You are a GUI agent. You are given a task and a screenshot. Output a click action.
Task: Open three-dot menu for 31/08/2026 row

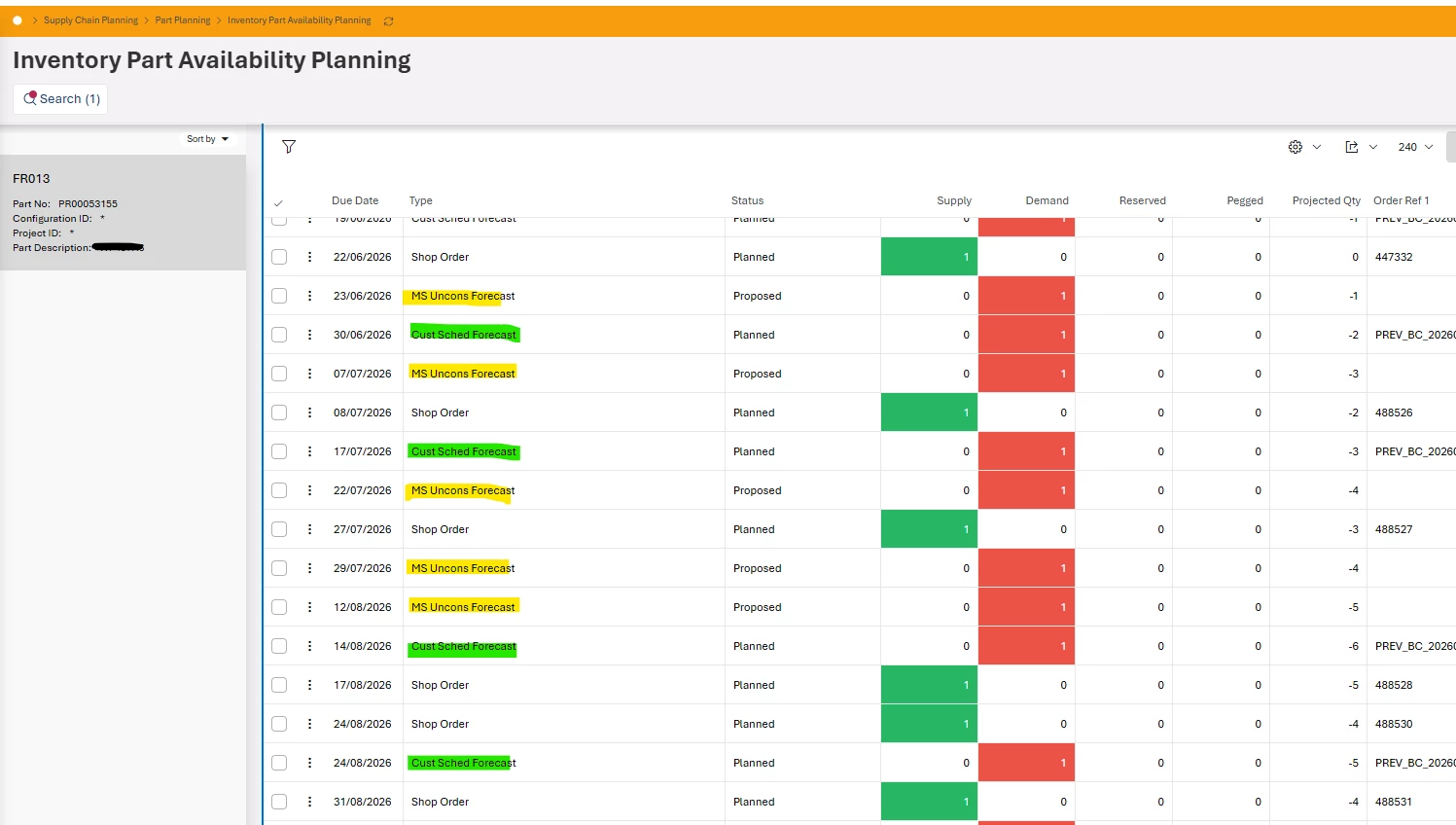click(x=310, y=802)
